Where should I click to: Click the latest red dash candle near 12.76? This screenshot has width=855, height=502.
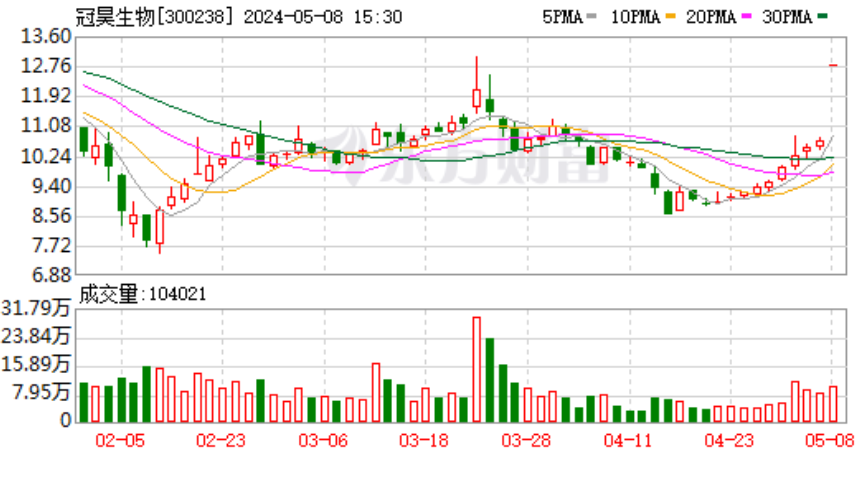click(833, 65)
